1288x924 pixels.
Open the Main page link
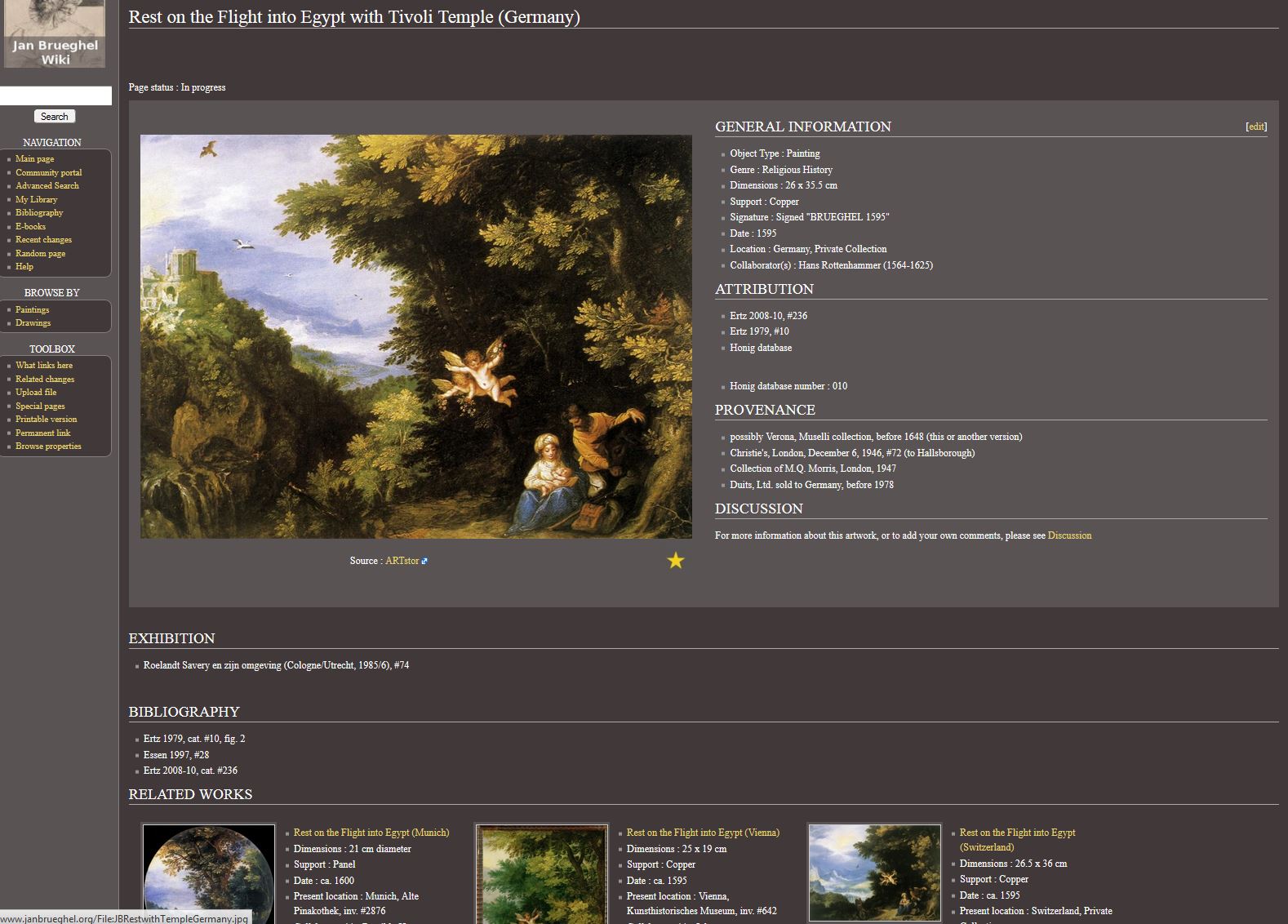(x=34, y=159)
